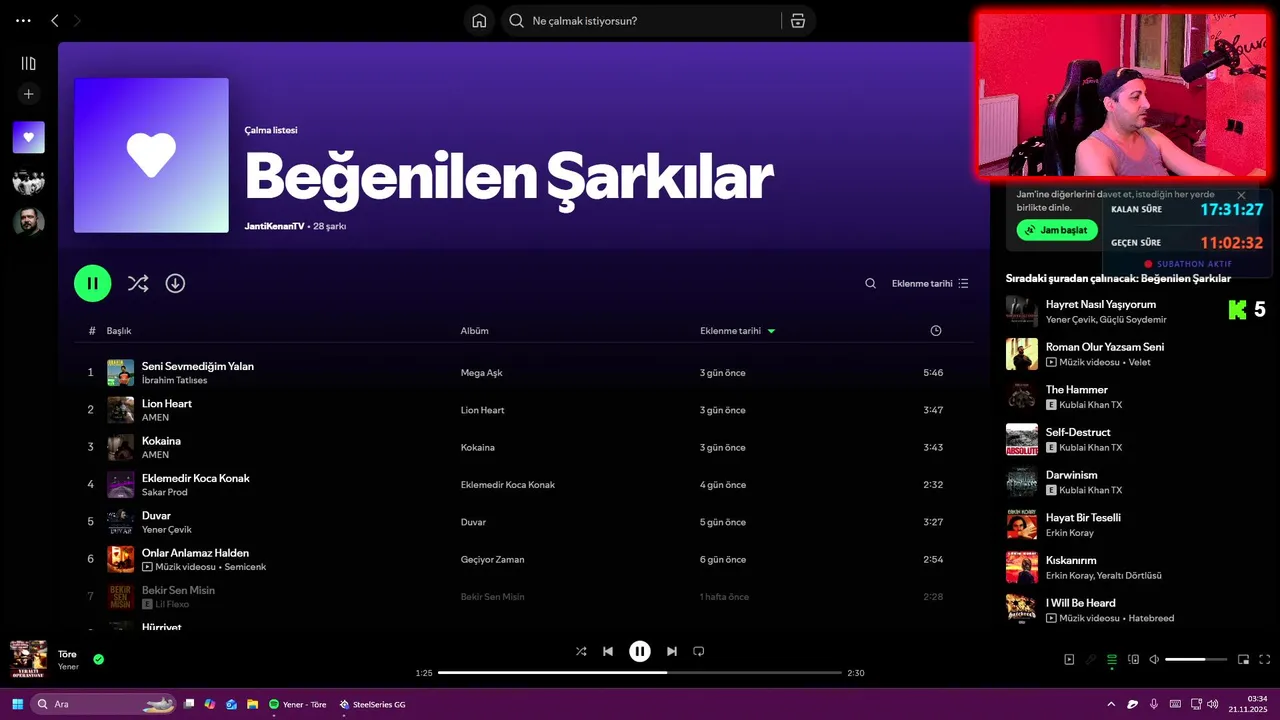Download the Beğenilen Şarkılar playlist
This screenshot has height=720, width=1280.
(x=175, y=283)
